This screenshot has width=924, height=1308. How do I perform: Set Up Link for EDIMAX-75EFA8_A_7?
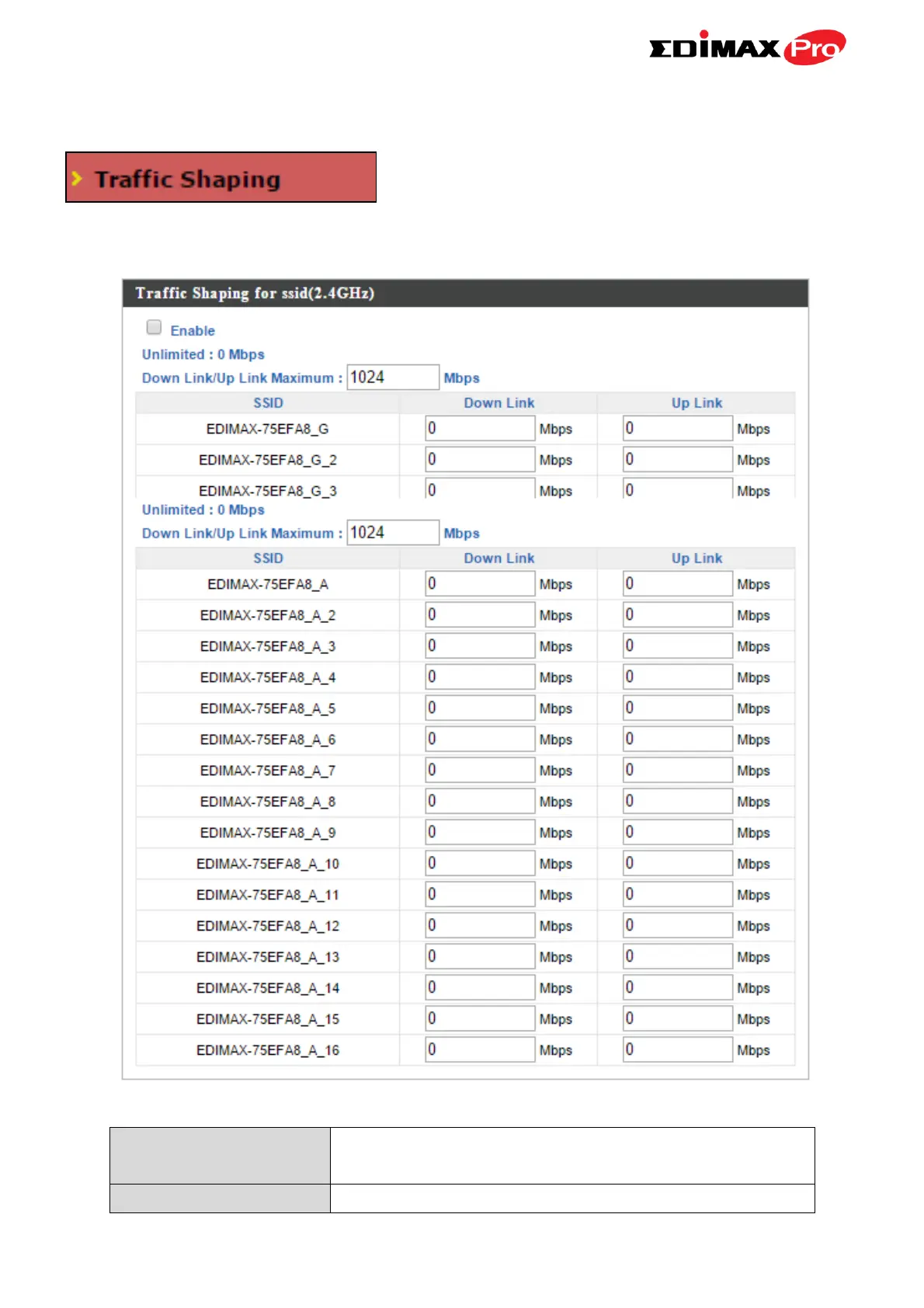678,771
